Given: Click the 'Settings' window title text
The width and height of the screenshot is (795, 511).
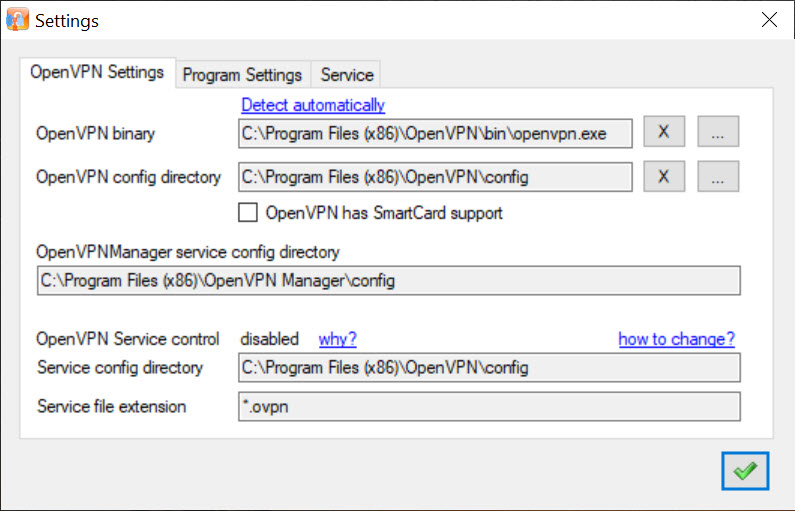Looking at the screenshot, I should 66,21.
